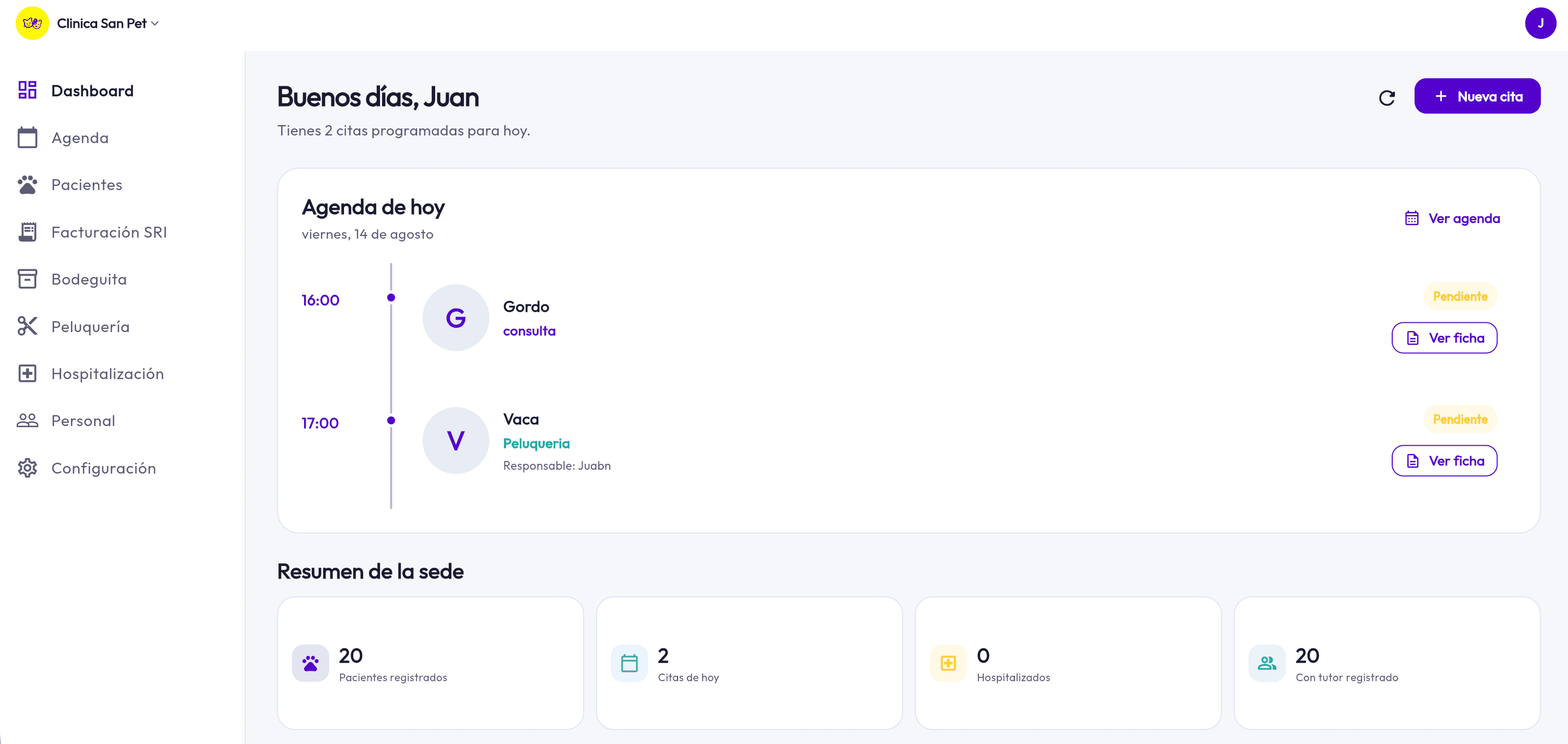Click the Bodeguita archive box icon
The height and width of the screenshot is (744, 1568).
[27, 279]
